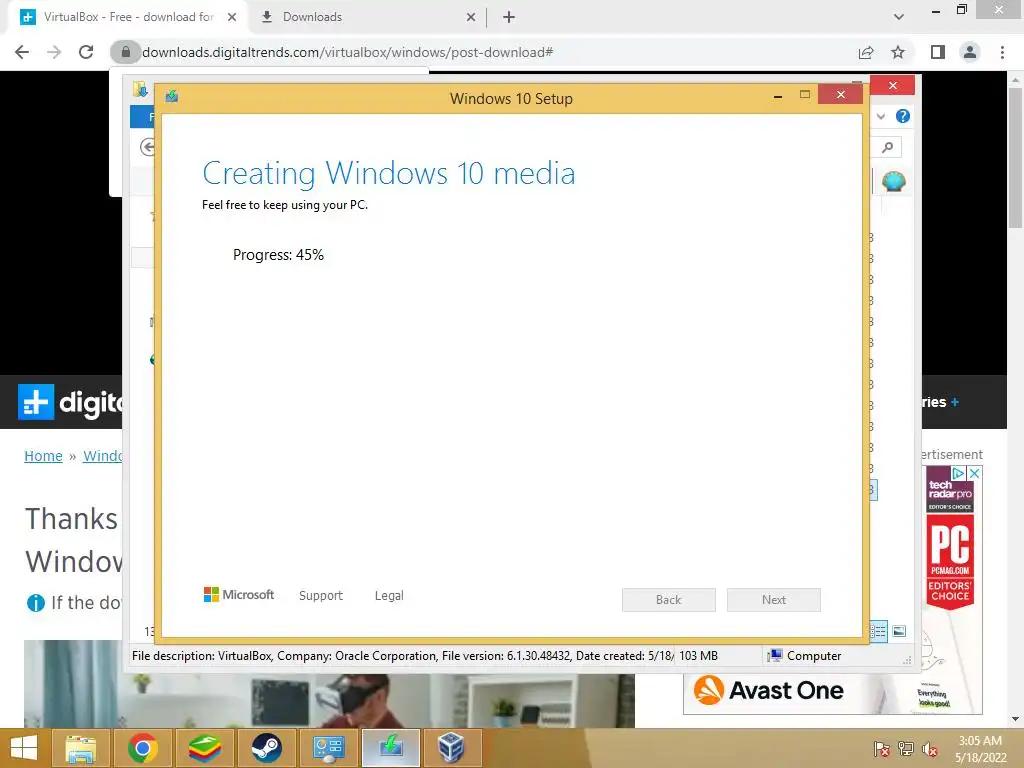Click the muted volume tray icon
The image size is (1024, 768).
pos(930,749)
